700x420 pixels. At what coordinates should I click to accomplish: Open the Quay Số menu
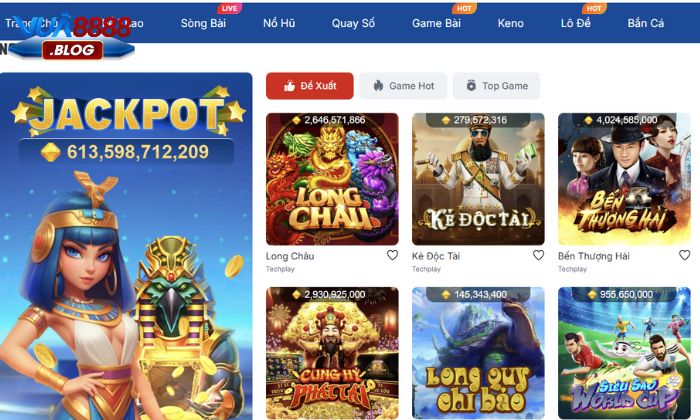[353, 23]
